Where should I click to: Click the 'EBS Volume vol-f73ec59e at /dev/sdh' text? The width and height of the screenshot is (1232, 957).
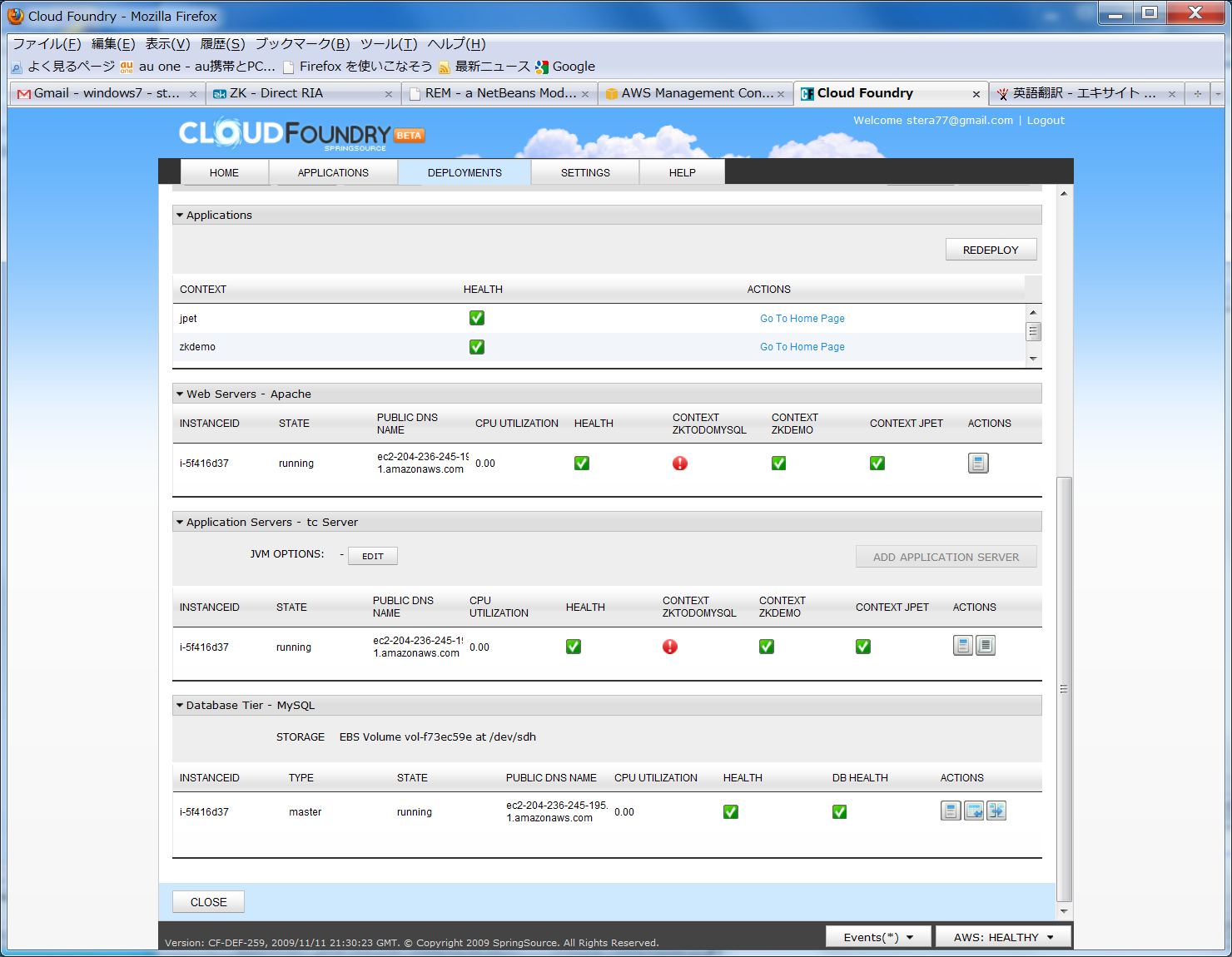438,737
